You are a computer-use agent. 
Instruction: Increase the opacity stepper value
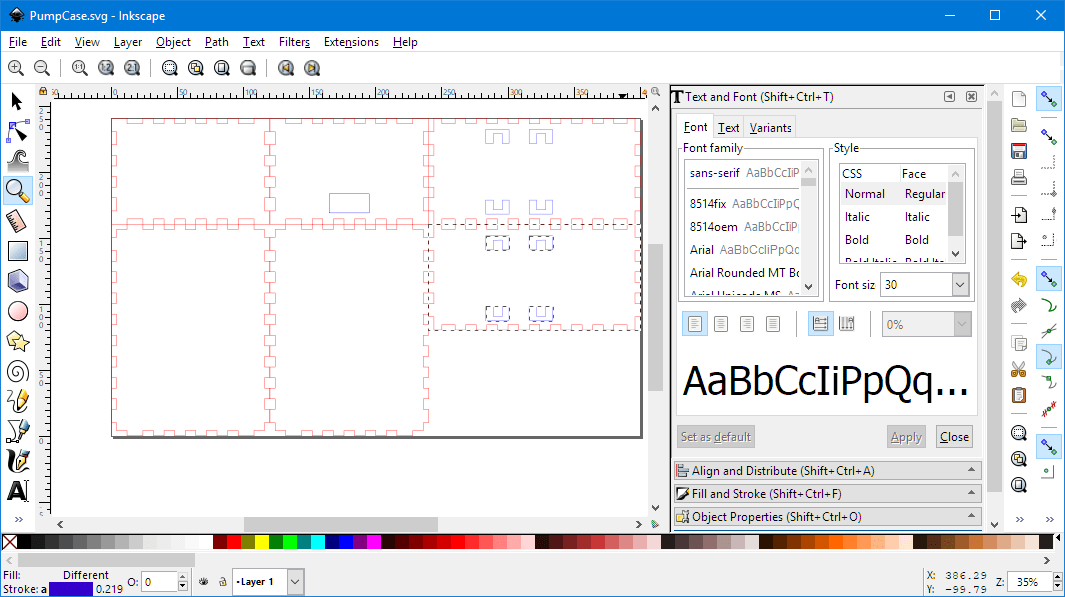point(182,578)
